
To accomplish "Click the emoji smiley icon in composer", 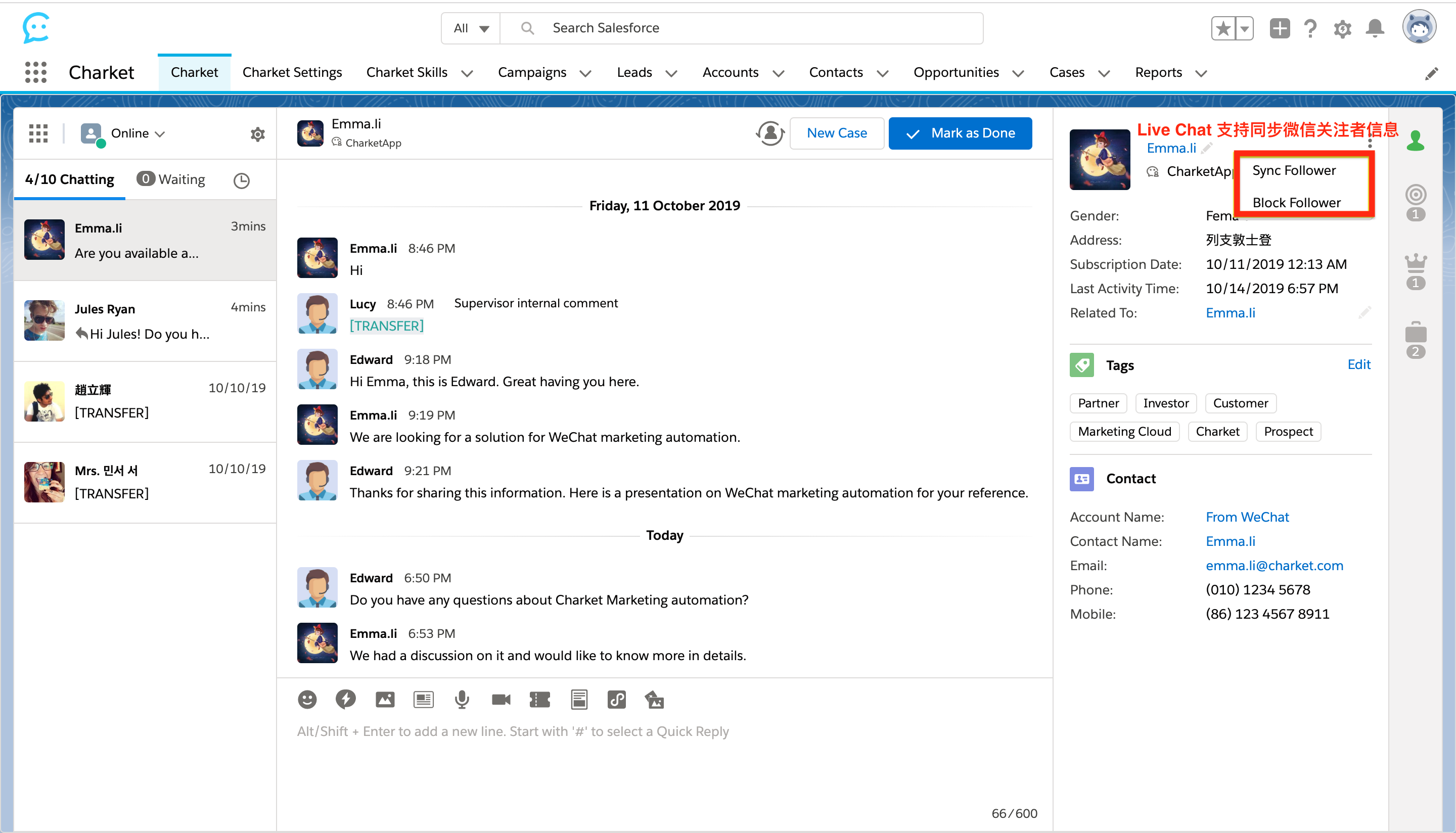I will point(307,699).
